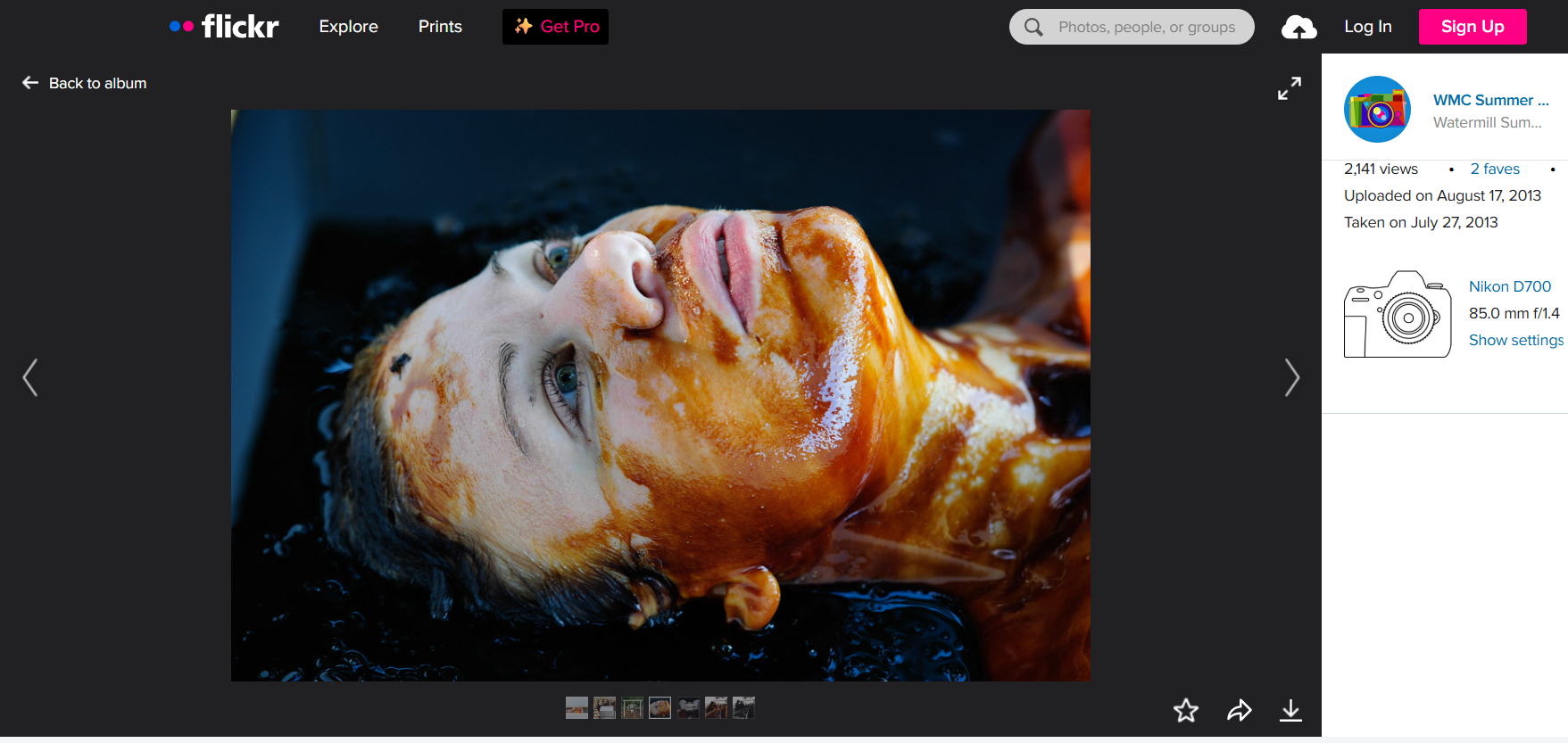Open the share arrow icon
Viewport: 1568px width, 743px height.
(x=1239, y=710)
